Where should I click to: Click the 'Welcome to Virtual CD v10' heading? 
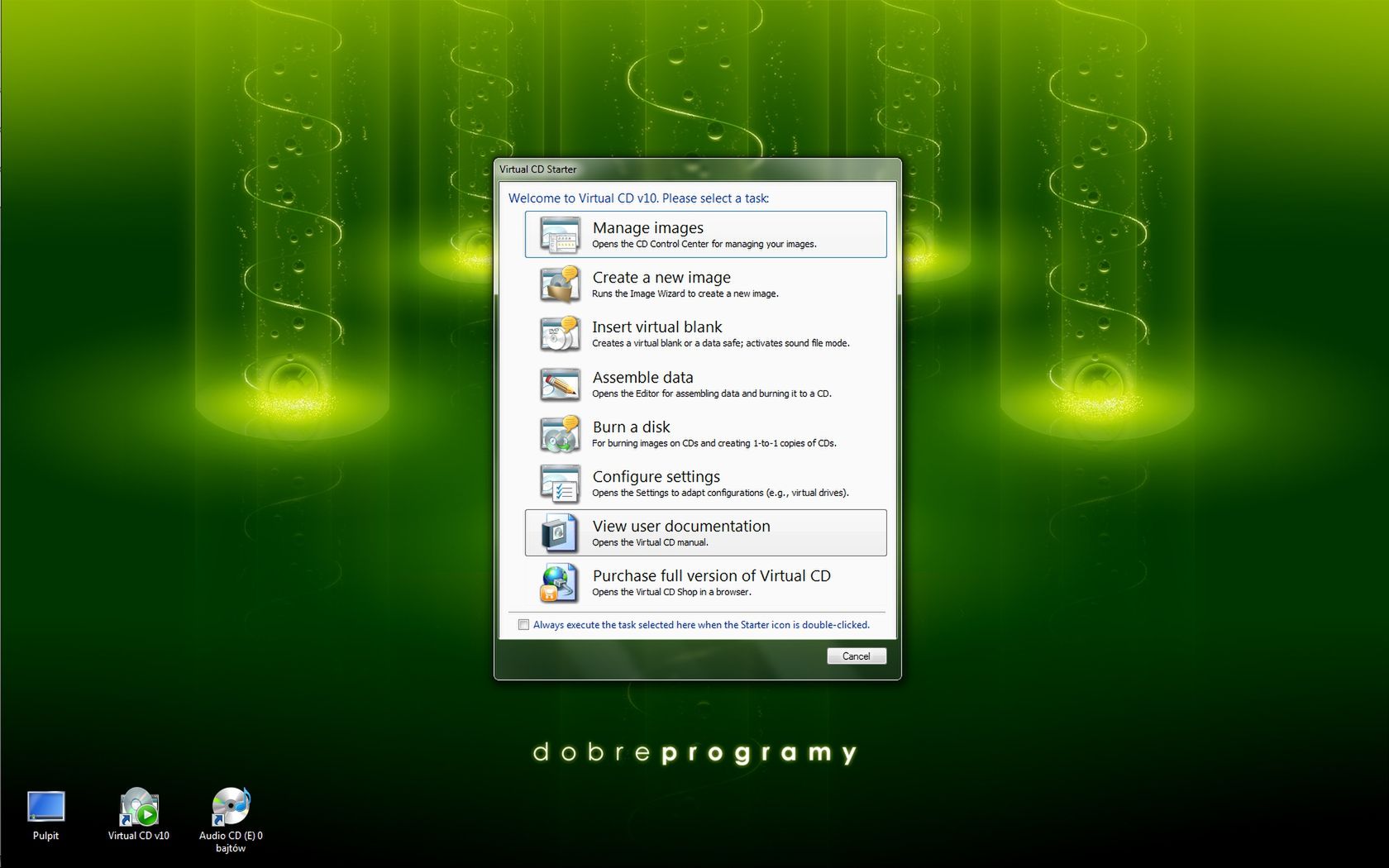click(638, 198)
